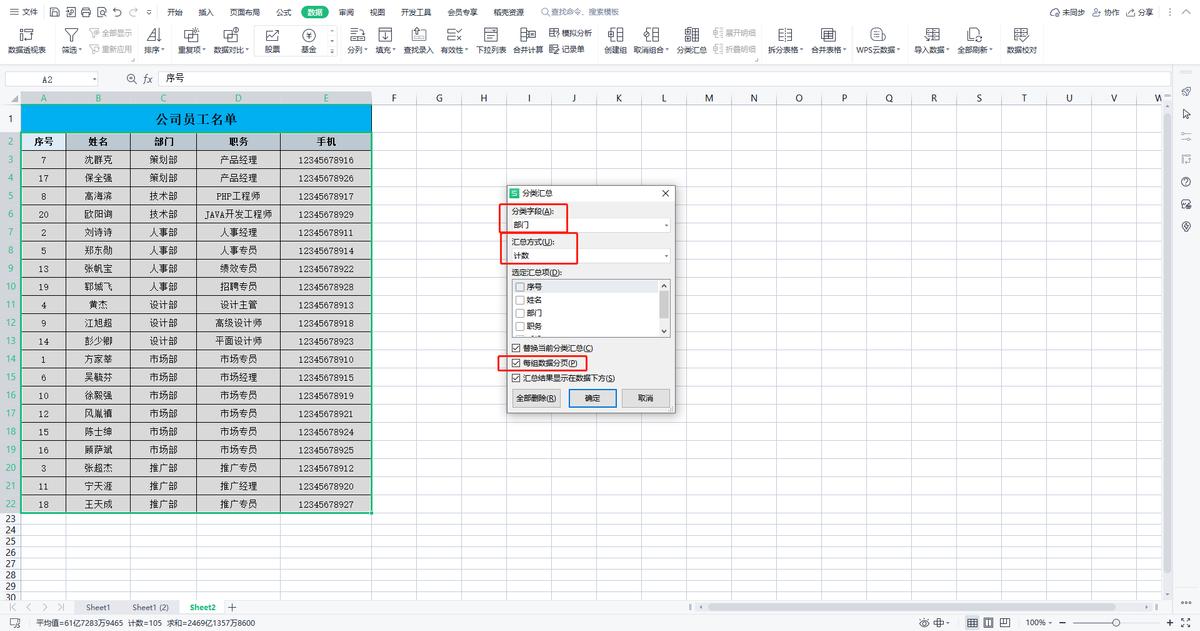1200x631 pixels.
Task: Open the 合并计算 consolidate tool
Action: (x=528, y=40)
